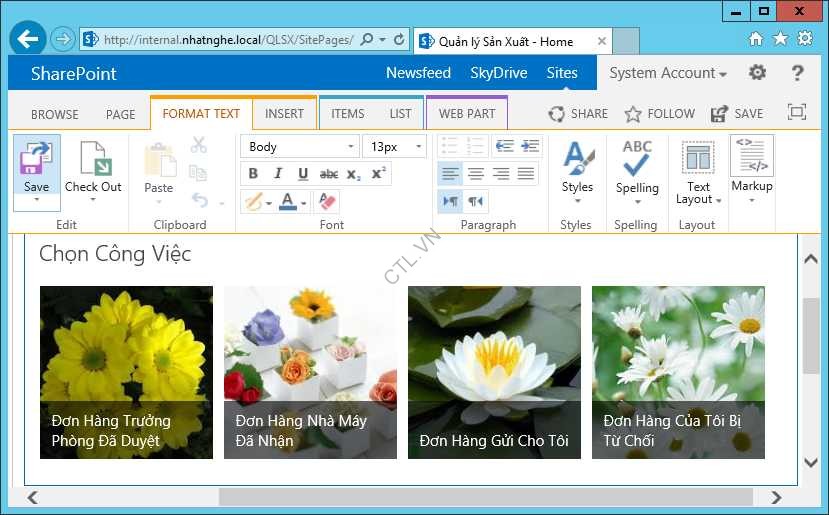Viewport: 829px width, 515px height.
Task: Click the increase indent icon
Action: pos(530,146)
